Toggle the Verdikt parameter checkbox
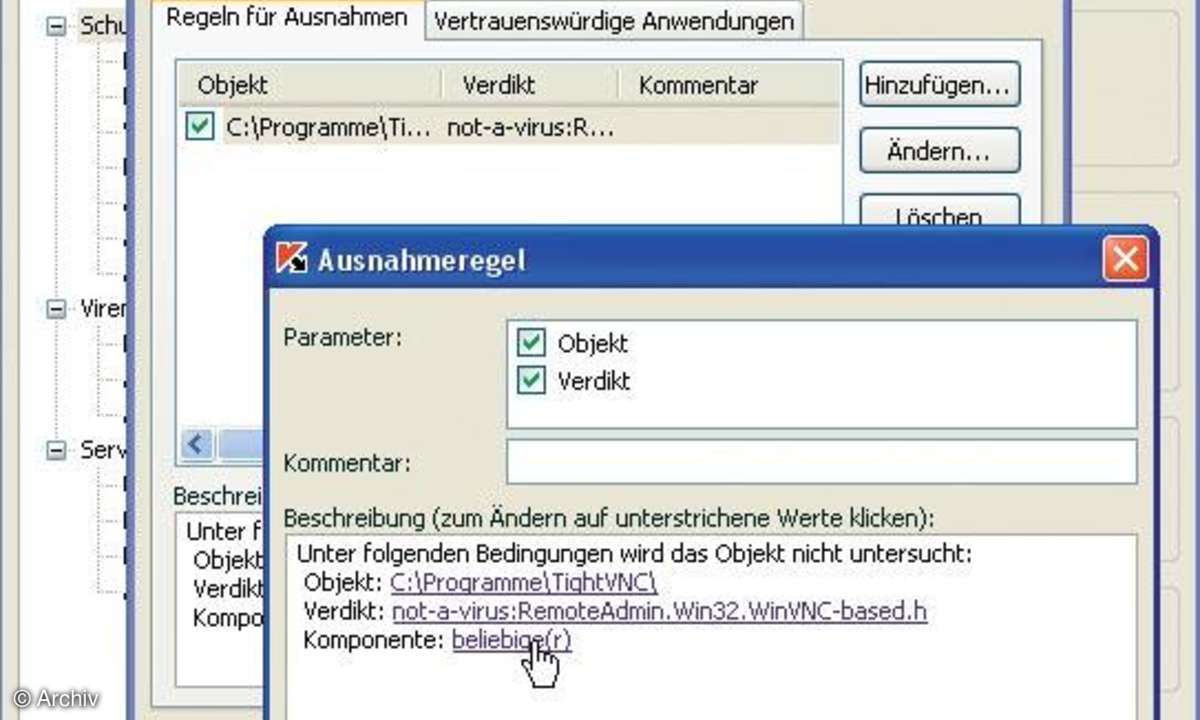Image resolution: width=1200 pixels, height=720 pixels. coord(530,381)
